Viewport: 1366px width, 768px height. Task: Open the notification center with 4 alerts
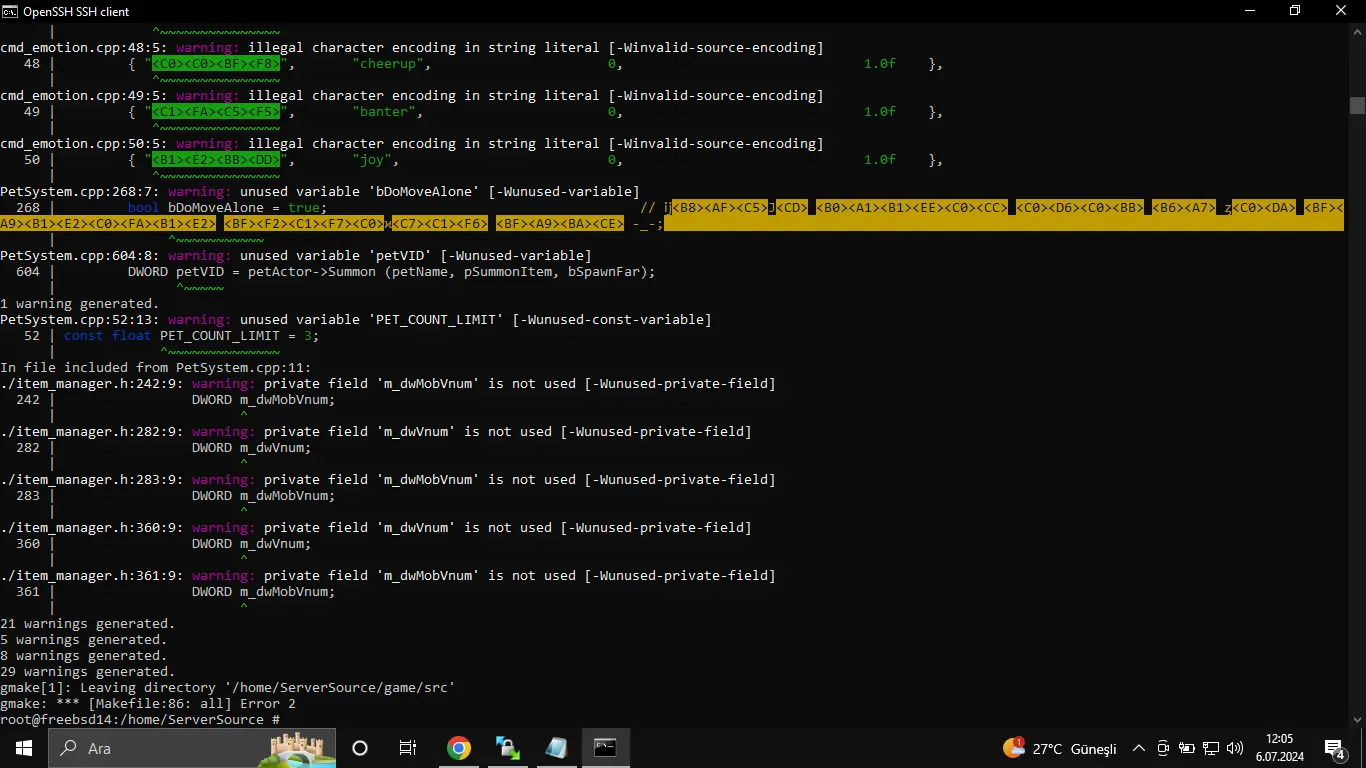tap(1335, 748)
